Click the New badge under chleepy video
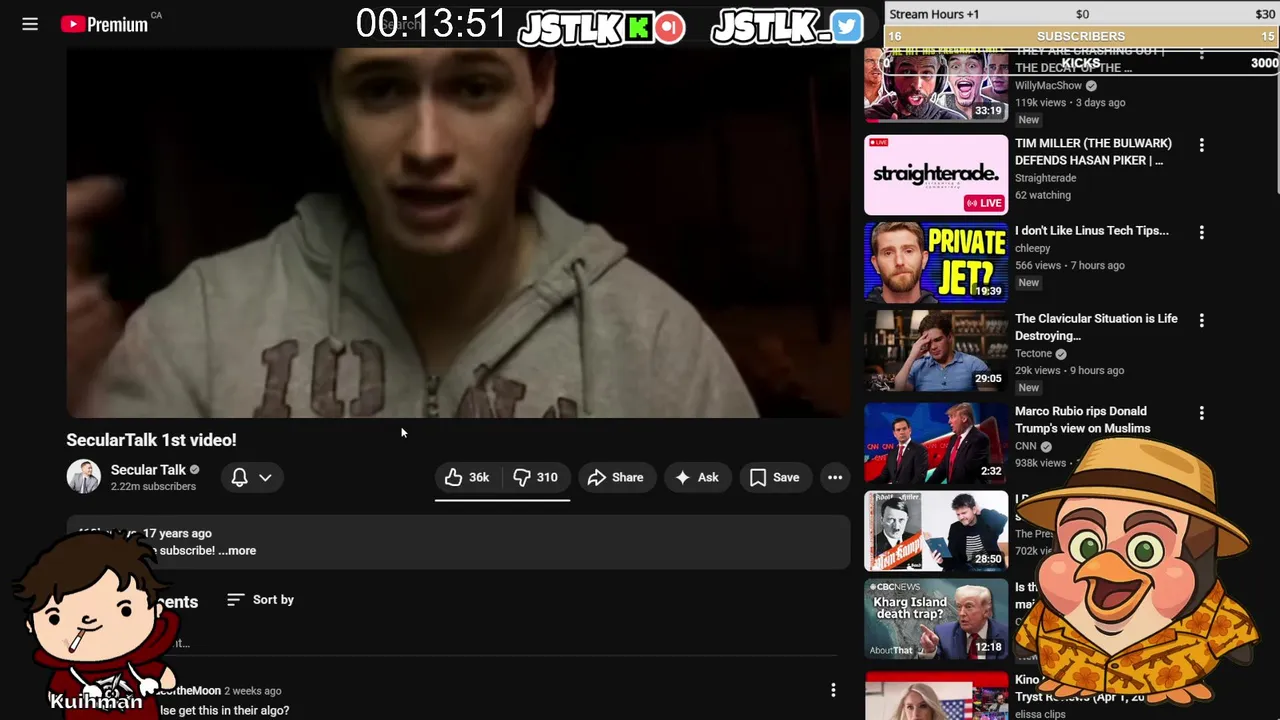The image size is (1280, 720). pyautogui.click(x=1029, y=283)
